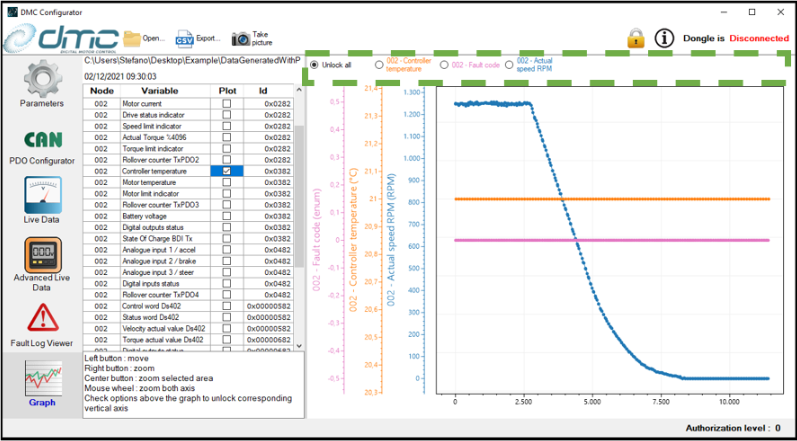The width and height of the screenshot is (797, 441).
Task: Select the Analogue input 3 / steer cell
Action: 165,272
